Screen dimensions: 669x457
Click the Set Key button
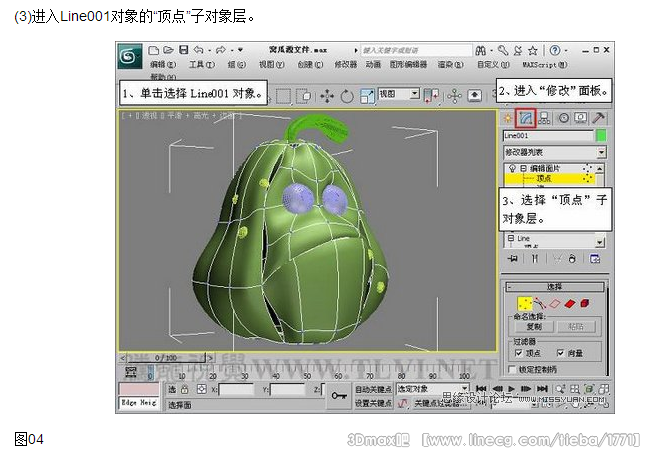(373, 403)
